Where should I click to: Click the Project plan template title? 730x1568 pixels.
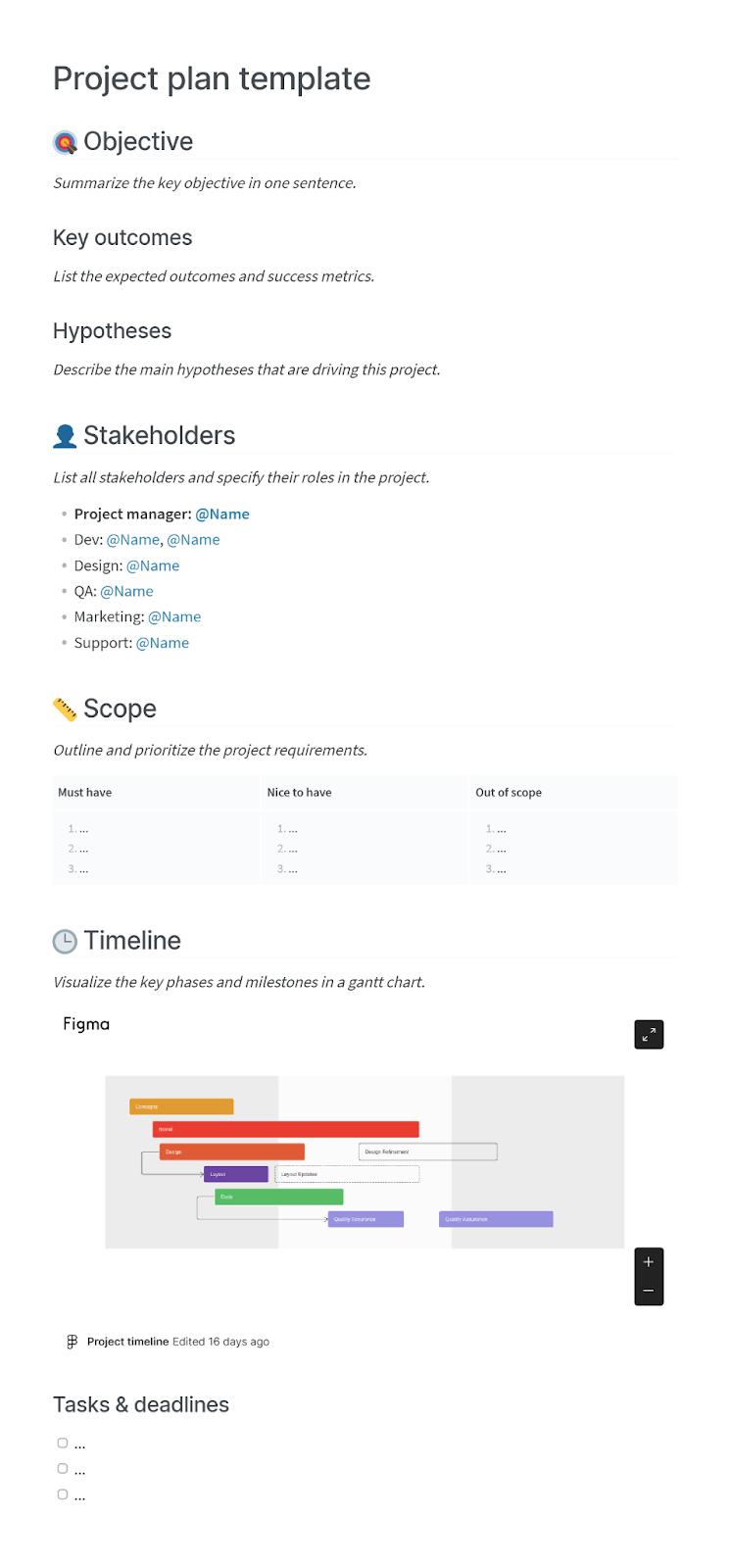[212, 78]
